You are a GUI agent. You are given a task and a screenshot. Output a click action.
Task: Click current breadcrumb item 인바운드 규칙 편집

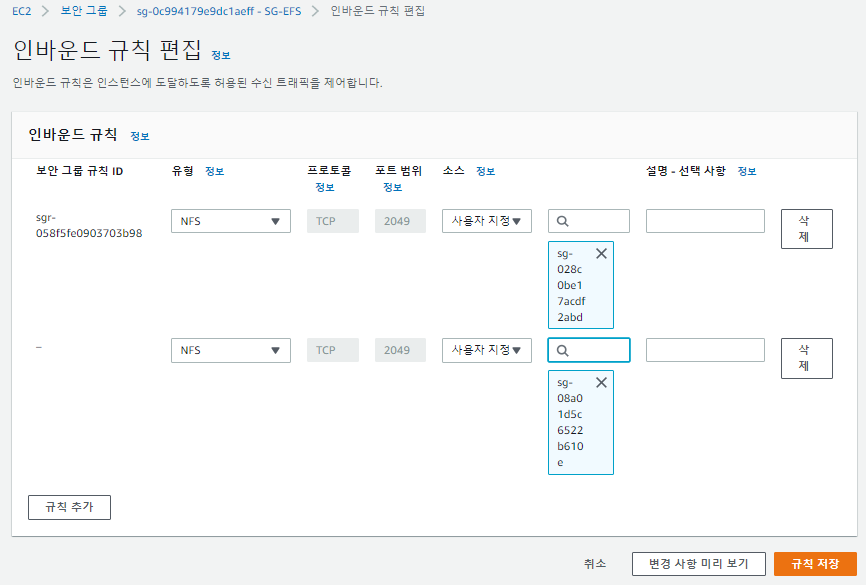pos(378,11)
